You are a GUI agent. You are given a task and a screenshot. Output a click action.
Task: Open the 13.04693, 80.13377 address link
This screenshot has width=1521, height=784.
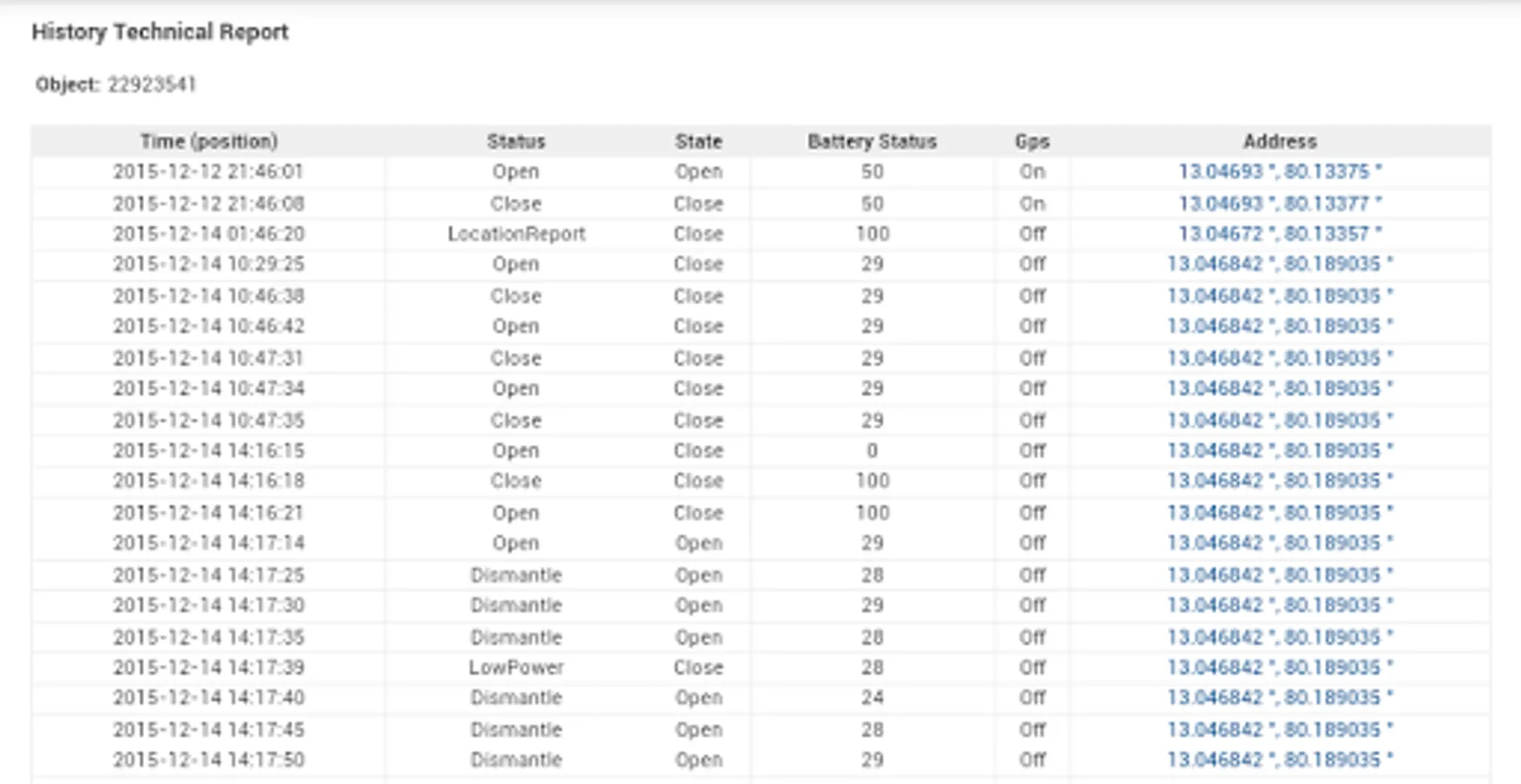coord(1279,203)
